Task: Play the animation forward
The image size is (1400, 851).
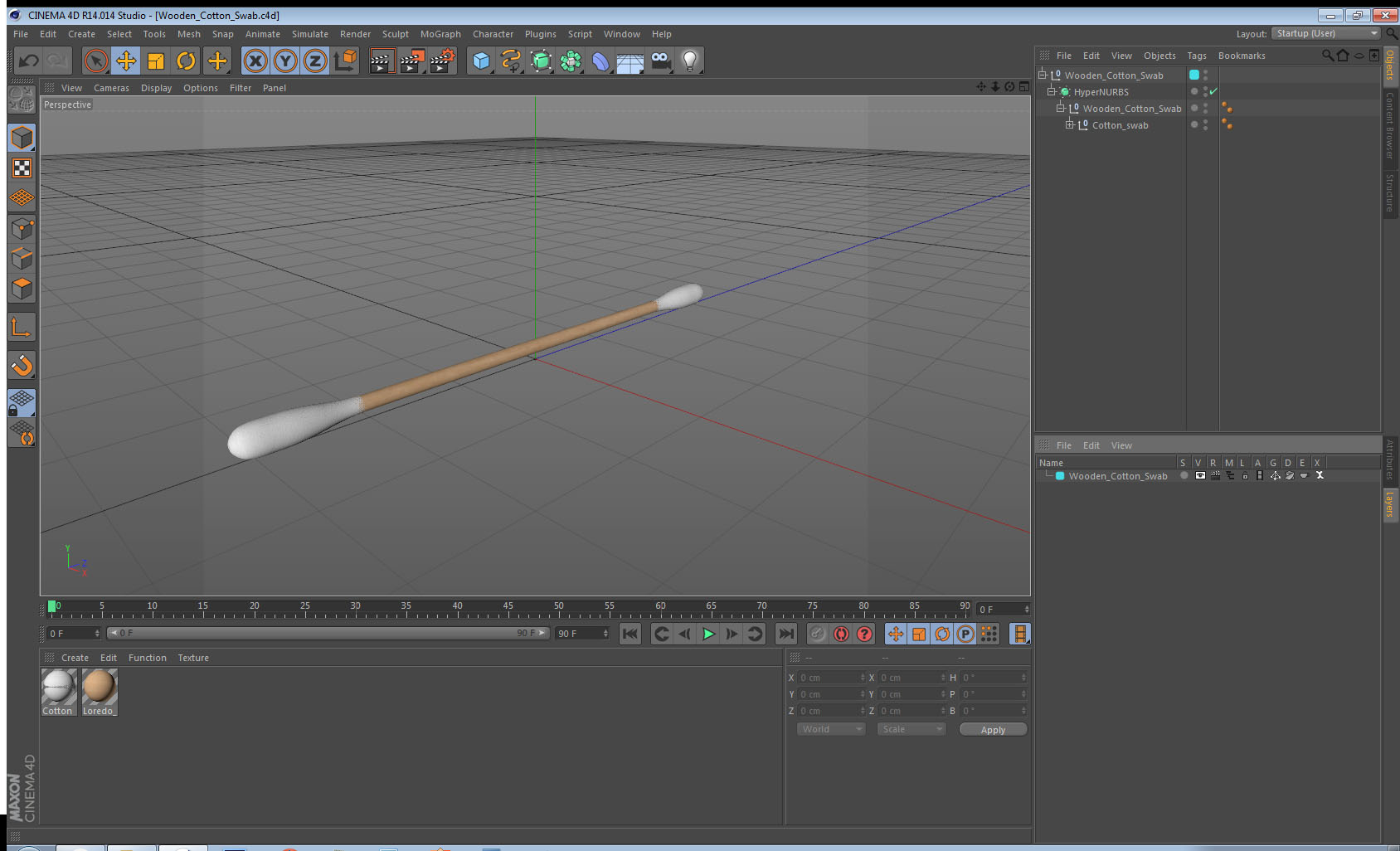Action: (708, 634)
